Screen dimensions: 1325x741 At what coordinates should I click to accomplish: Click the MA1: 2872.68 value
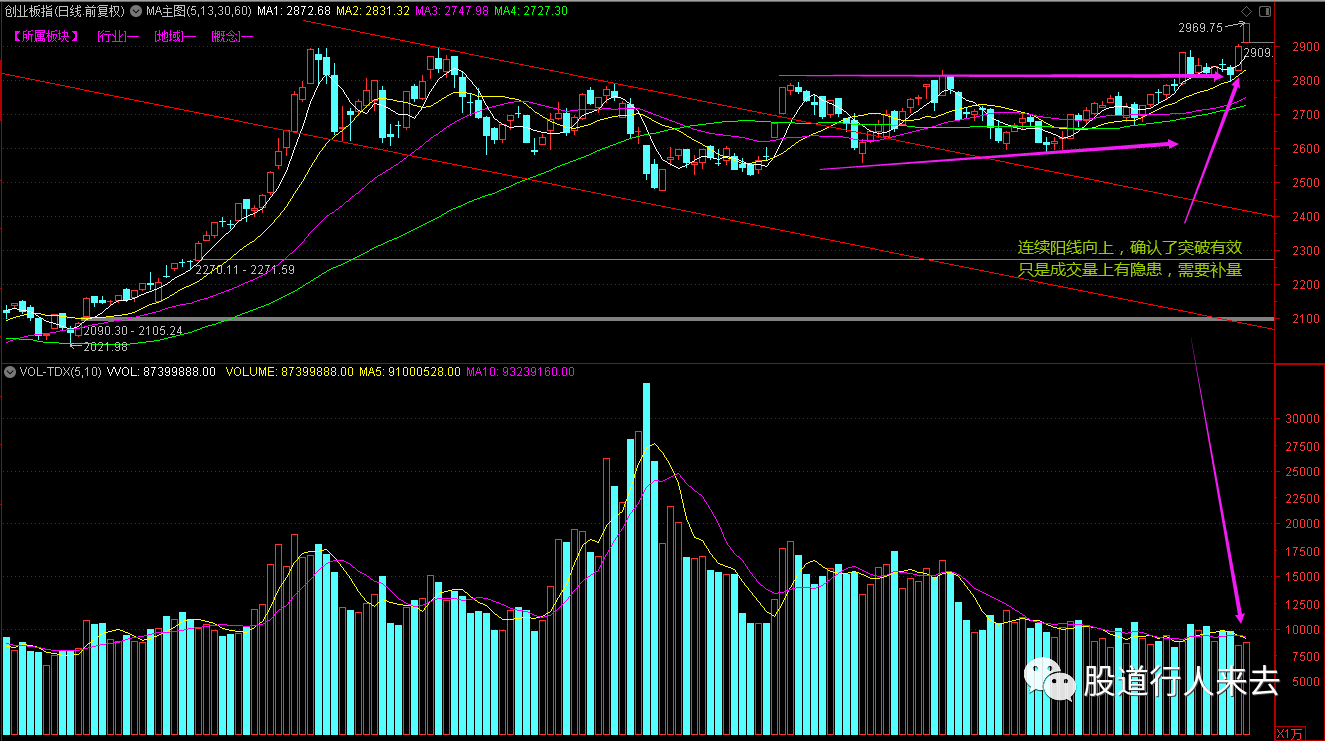pyautogui.click(x=294, y=11)
